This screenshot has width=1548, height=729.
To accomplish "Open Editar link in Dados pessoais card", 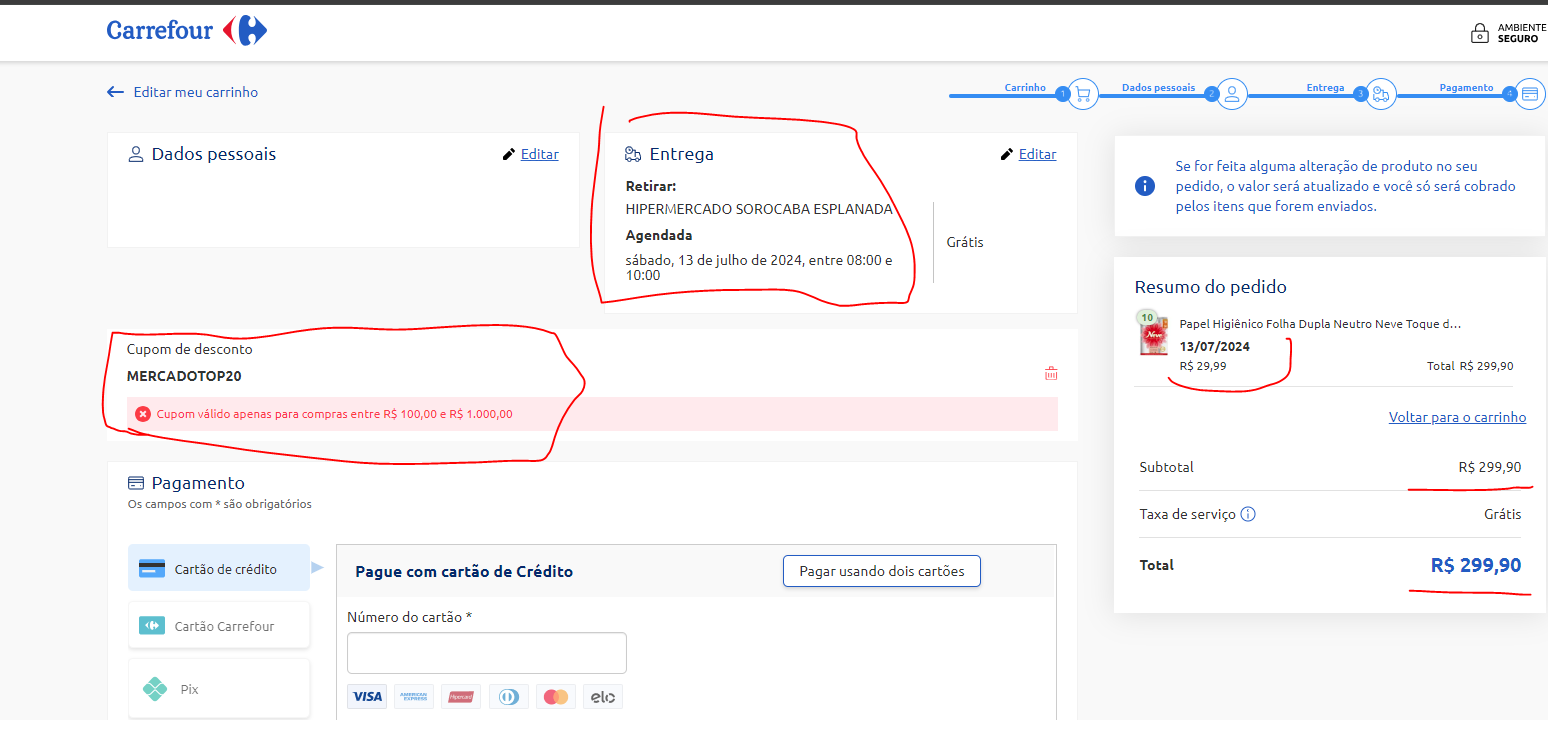I will tap(540, 154).
